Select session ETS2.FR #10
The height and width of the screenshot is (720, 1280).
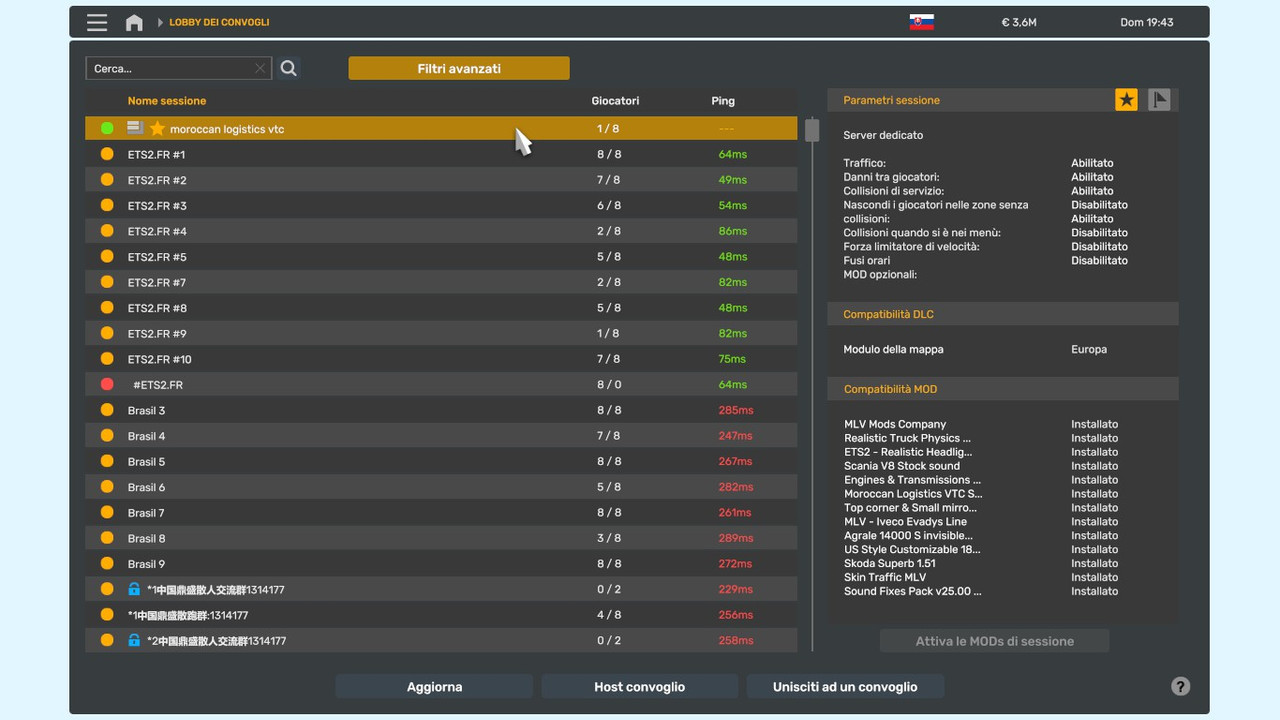[x=441, y=359]
